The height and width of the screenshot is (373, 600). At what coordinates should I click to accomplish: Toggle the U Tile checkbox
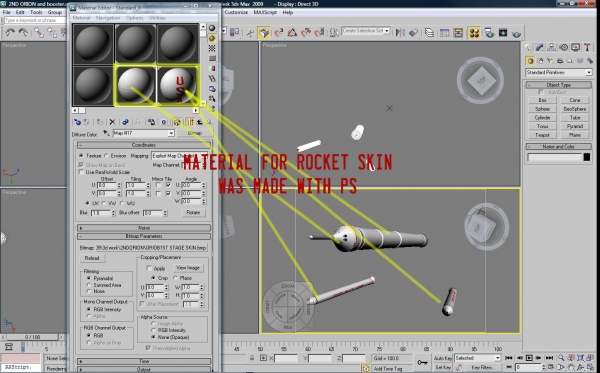pos(168,185)
